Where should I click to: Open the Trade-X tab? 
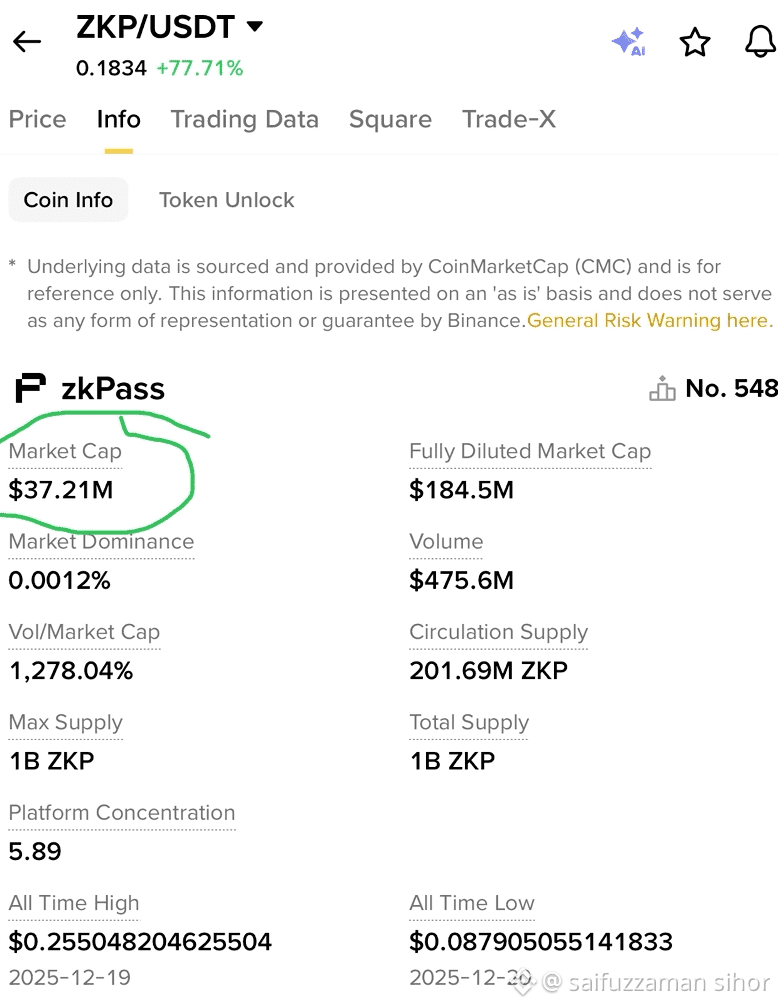coord(509,119)
